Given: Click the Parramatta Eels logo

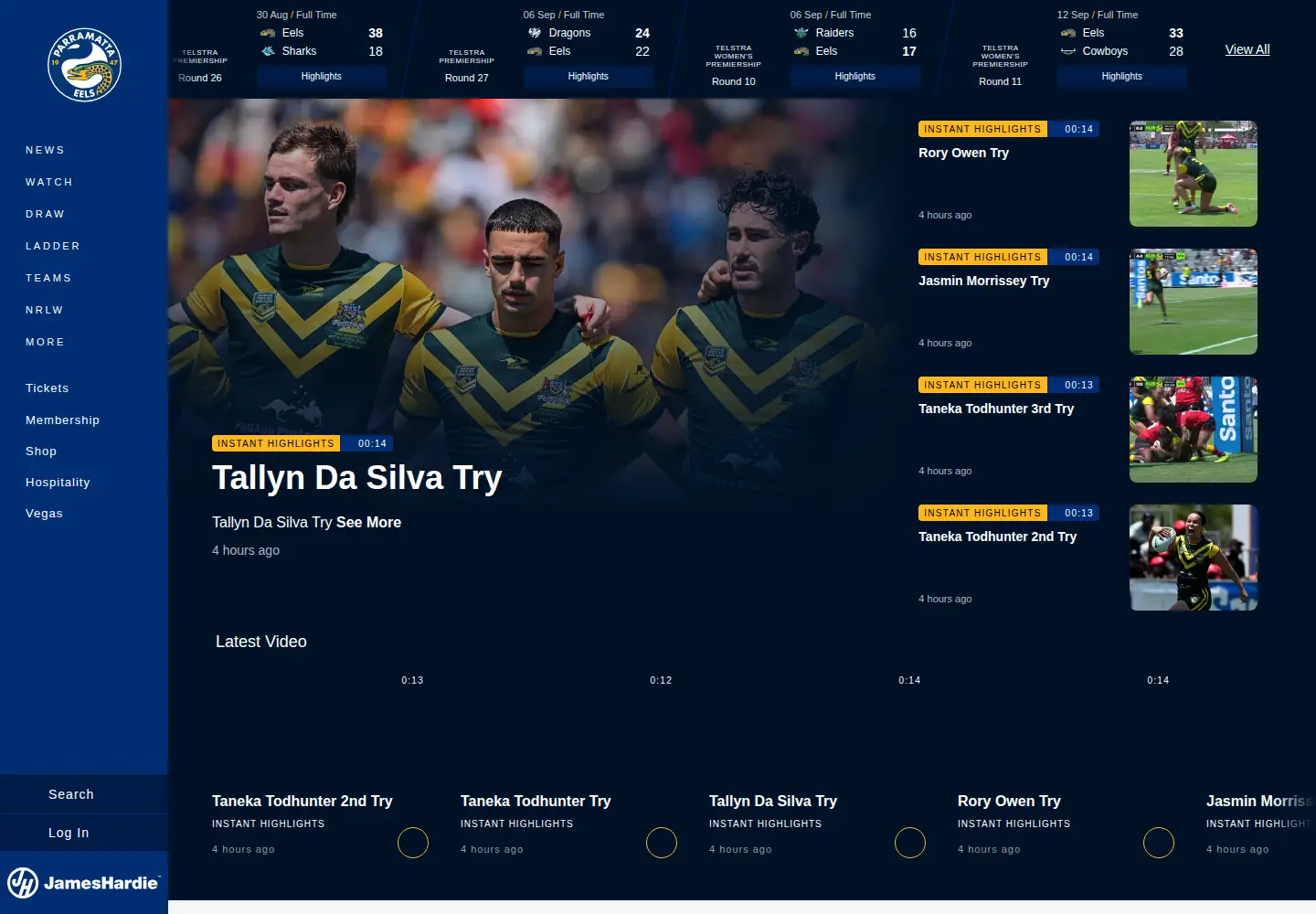Looking at the screenshot, I should 84,65.
